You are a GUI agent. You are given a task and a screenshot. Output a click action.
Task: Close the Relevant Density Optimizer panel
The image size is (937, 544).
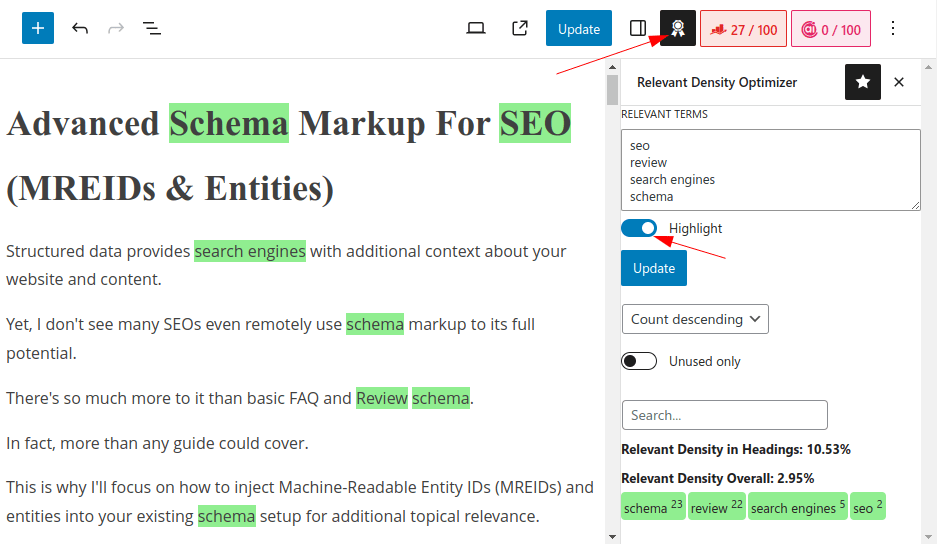tap(899, 82)
